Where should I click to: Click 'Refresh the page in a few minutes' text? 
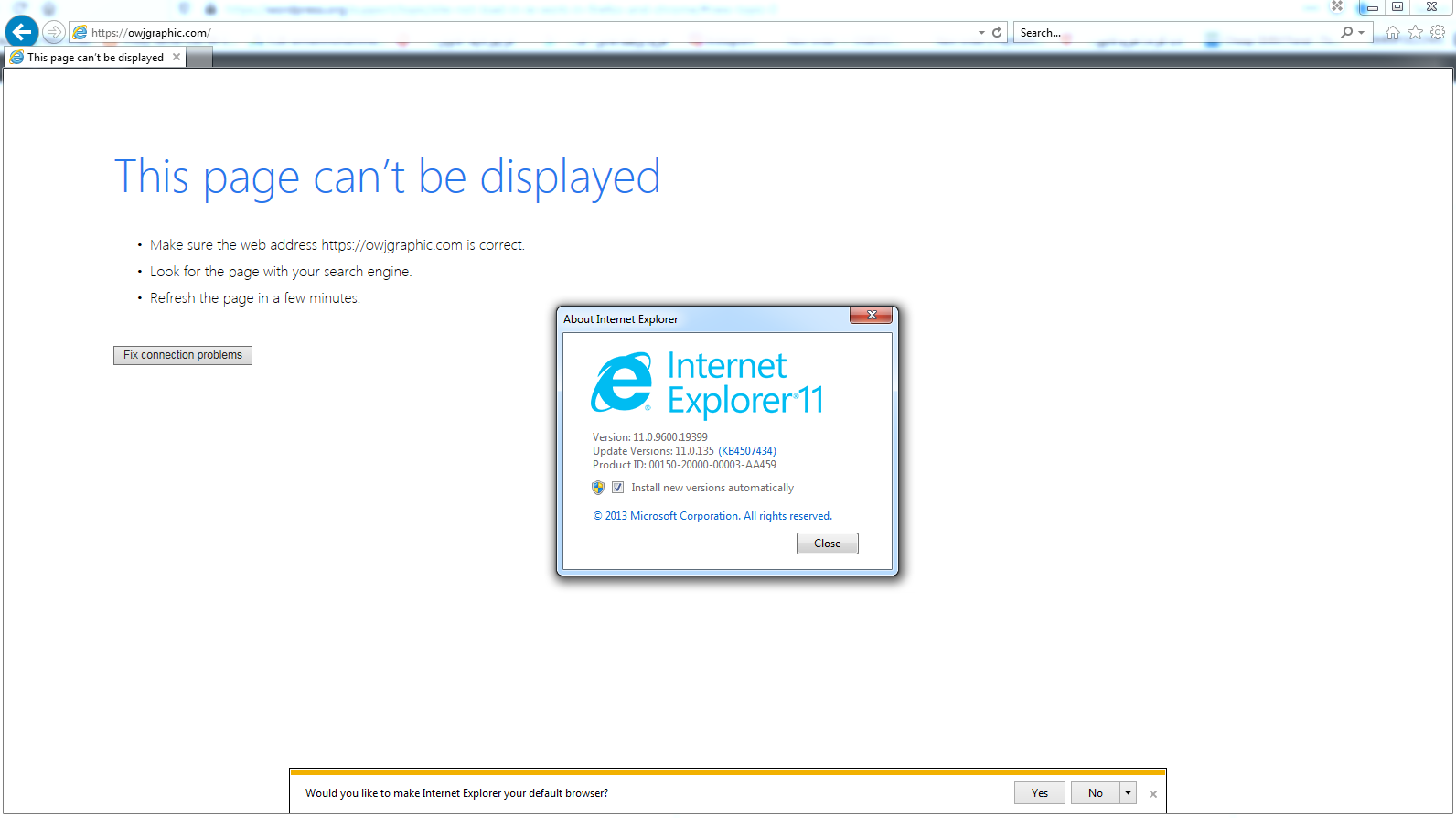(x=255, y=298)
